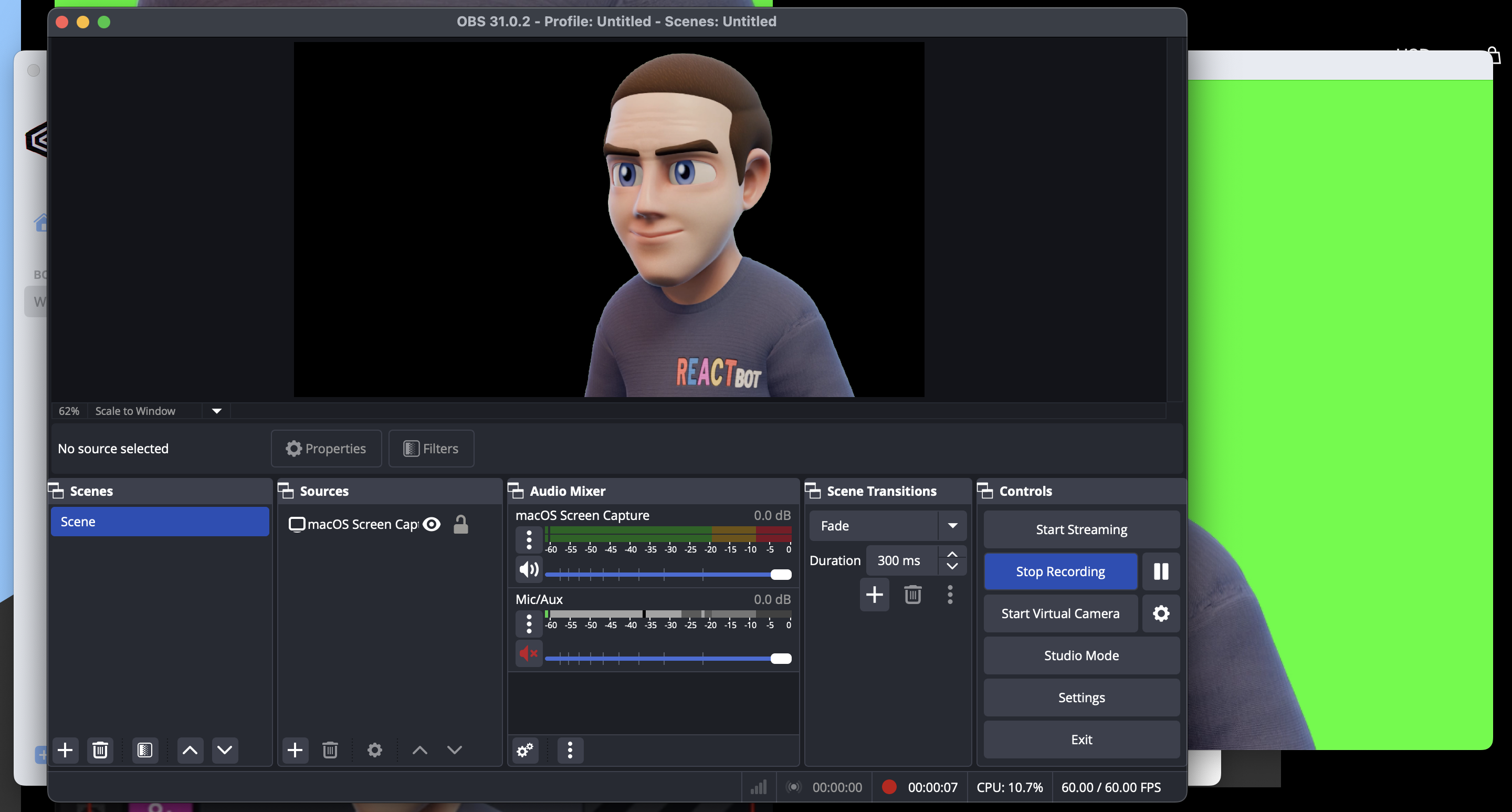Delete the selected scene
This screenshot has height=812, width=1512.
pyautogui.click(x=100, y=751)
